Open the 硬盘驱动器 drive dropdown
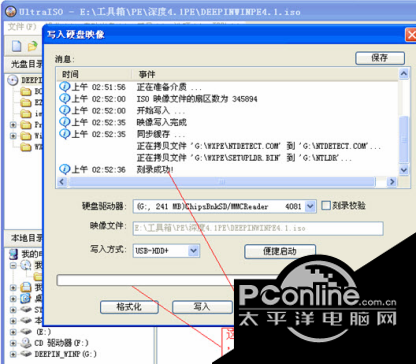416x364 pixels. [x=310, y=206]
